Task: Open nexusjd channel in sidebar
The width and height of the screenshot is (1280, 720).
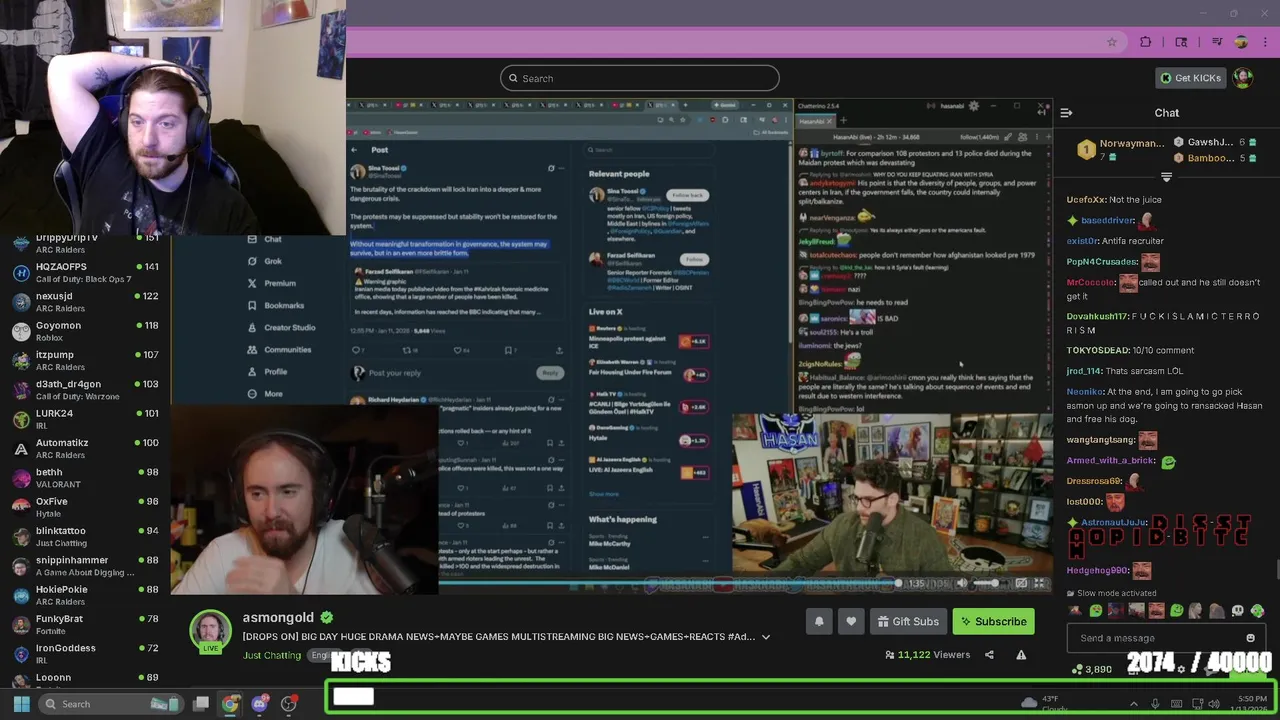Action: point(85,302)
